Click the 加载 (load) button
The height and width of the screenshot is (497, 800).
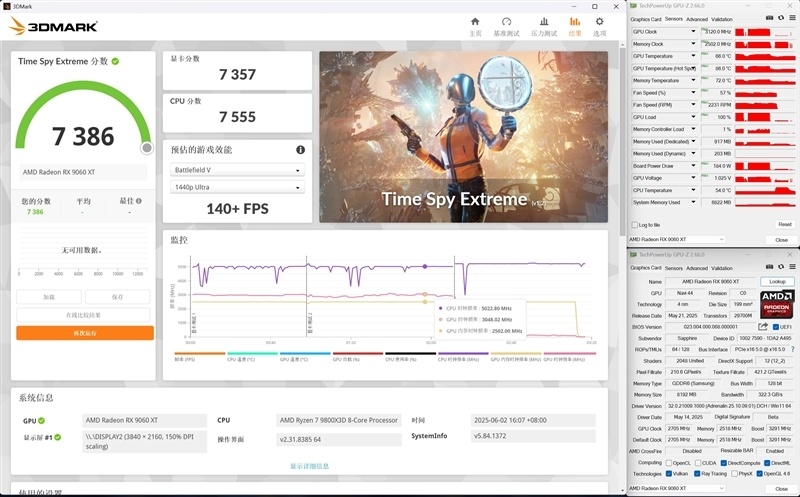(x=49, y=297)
